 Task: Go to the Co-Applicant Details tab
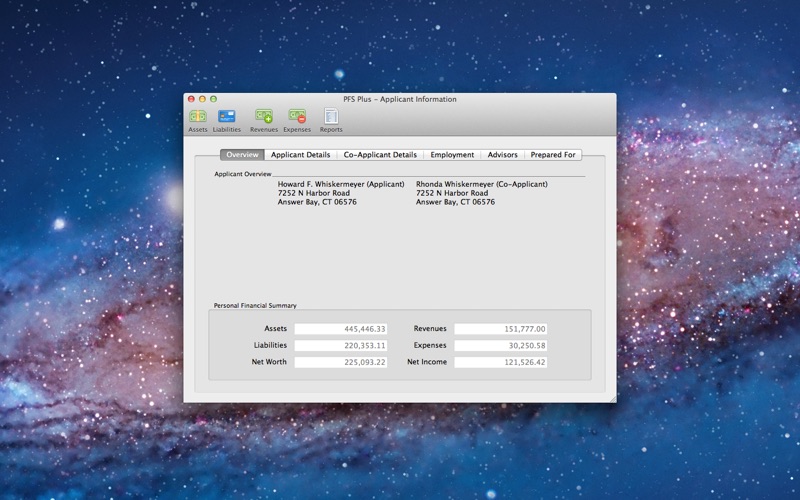coord(380,155)
